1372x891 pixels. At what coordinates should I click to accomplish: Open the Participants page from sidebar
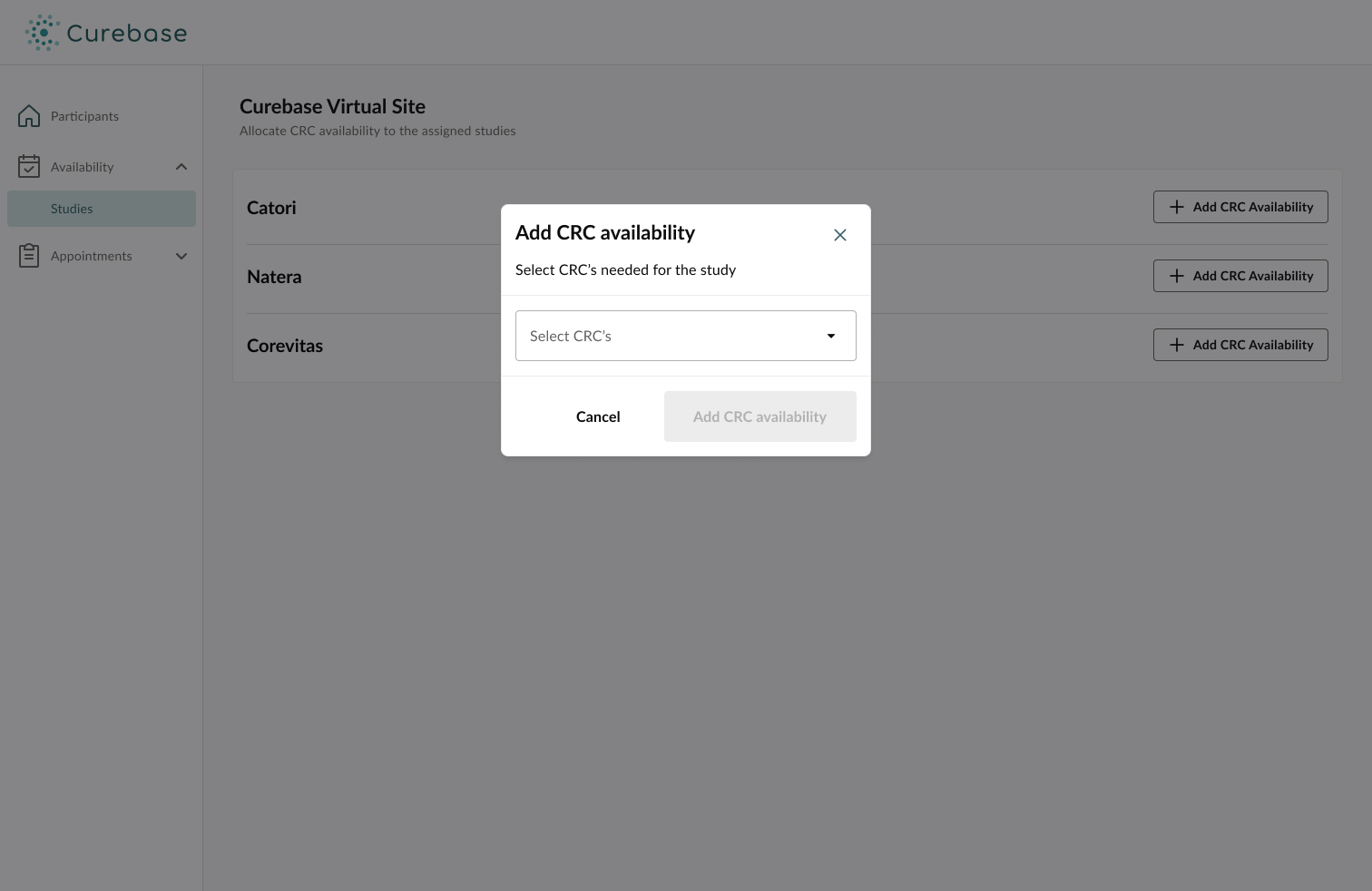[84, 116]
